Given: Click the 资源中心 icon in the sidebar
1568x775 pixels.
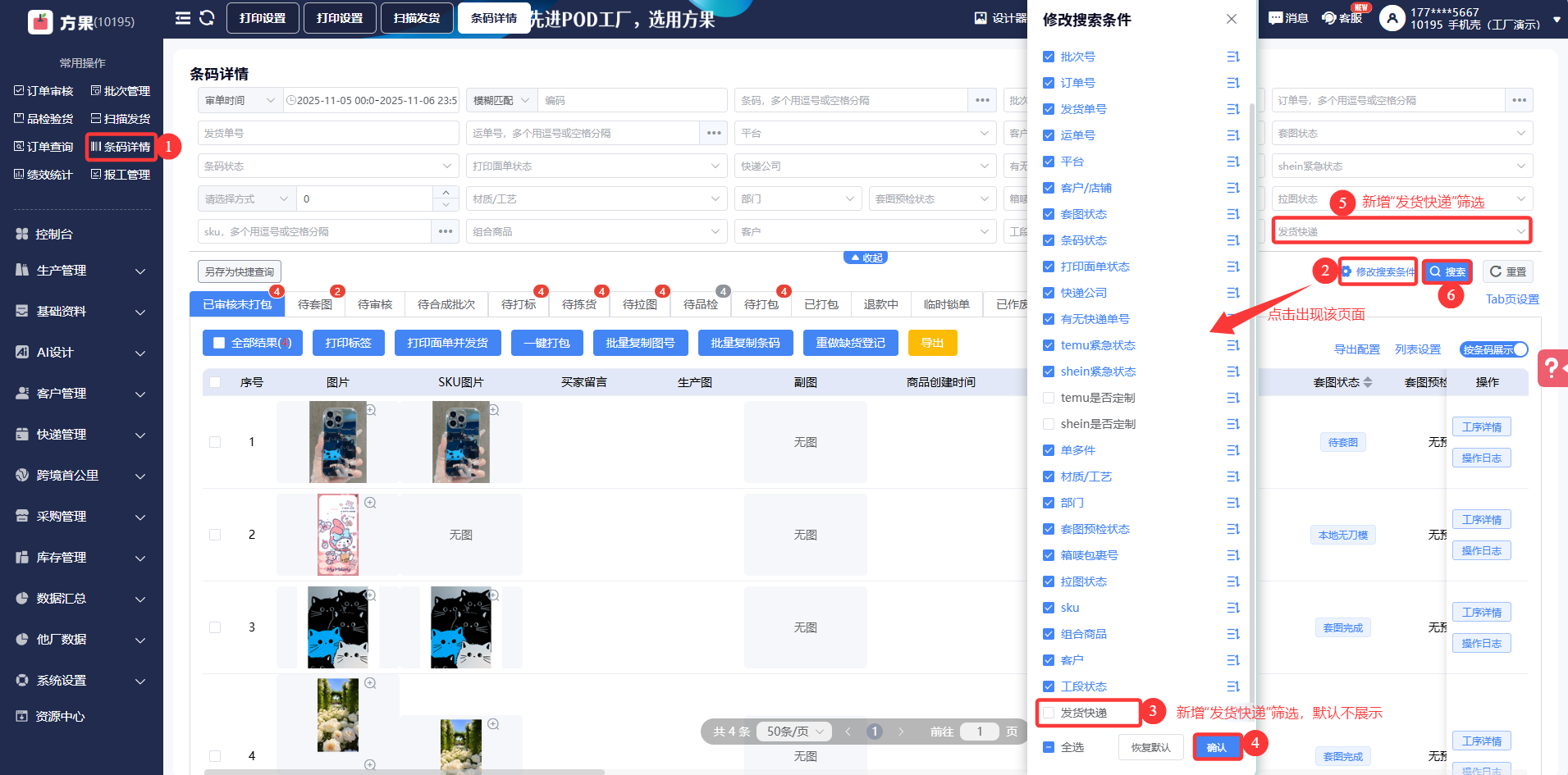Looking at the screenshot, I should [x=22, y=717].
